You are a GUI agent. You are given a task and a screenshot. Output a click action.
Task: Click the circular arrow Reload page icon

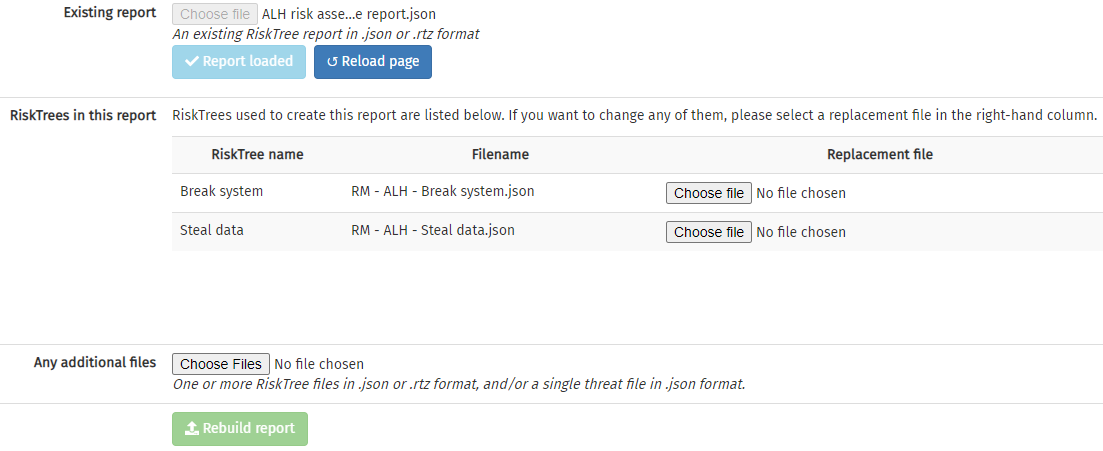tap(332, 62)
